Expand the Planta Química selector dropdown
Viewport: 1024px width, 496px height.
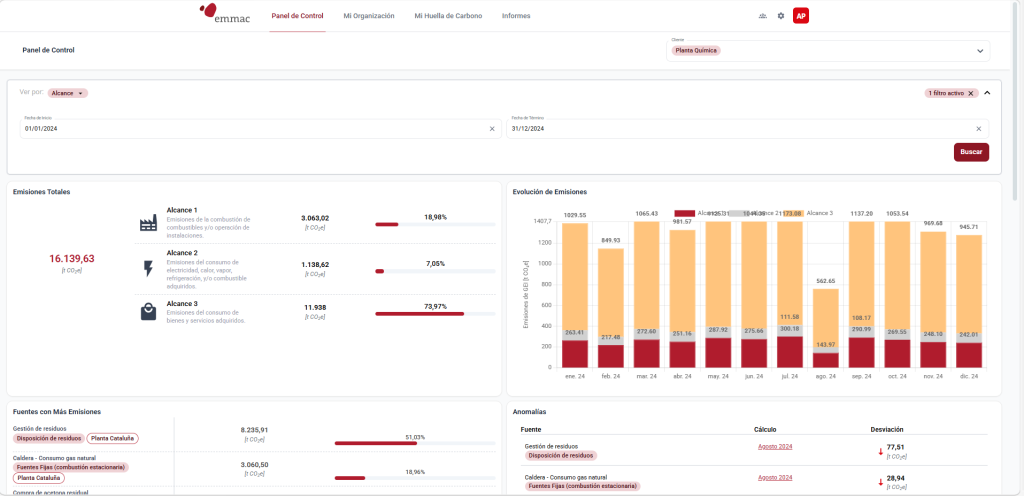[x=979, y=50]
